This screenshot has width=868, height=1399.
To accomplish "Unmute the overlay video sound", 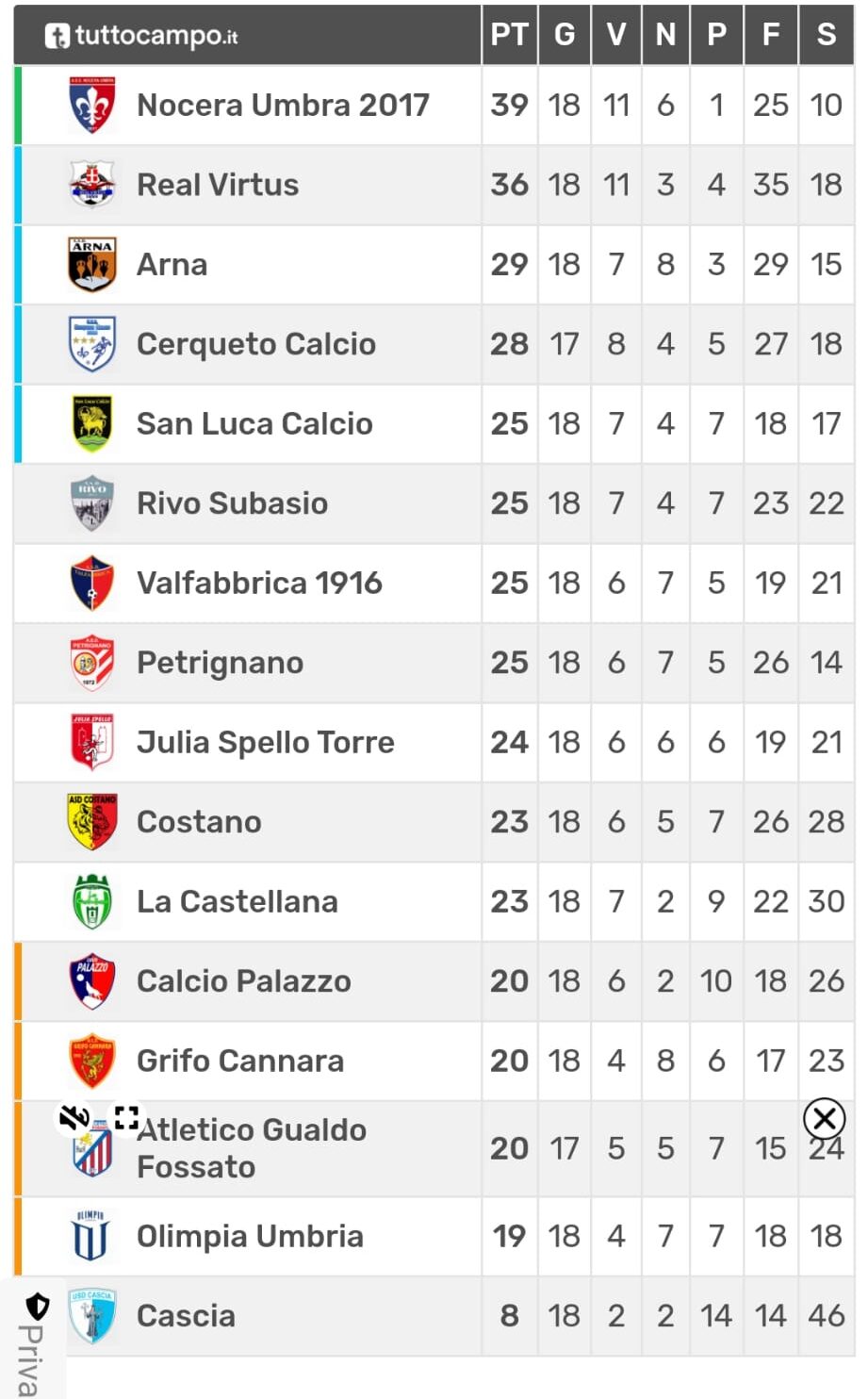I will point(74,1118).
